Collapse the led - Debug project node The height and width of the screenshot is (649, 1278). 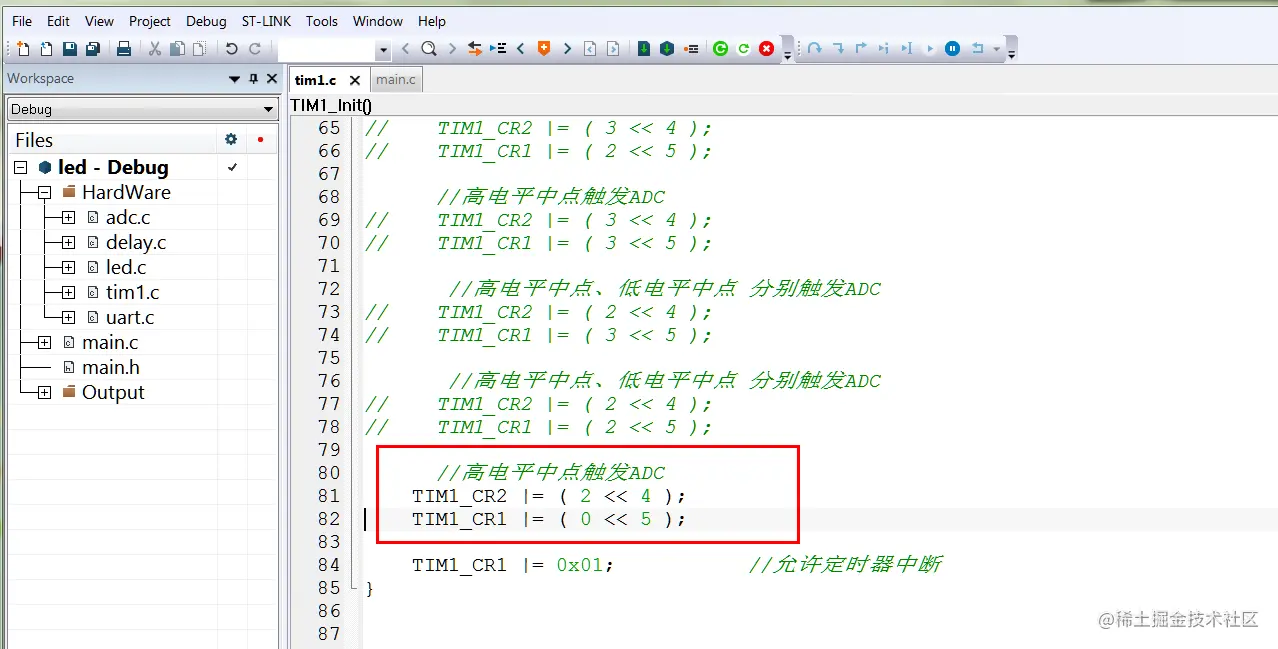21,167
